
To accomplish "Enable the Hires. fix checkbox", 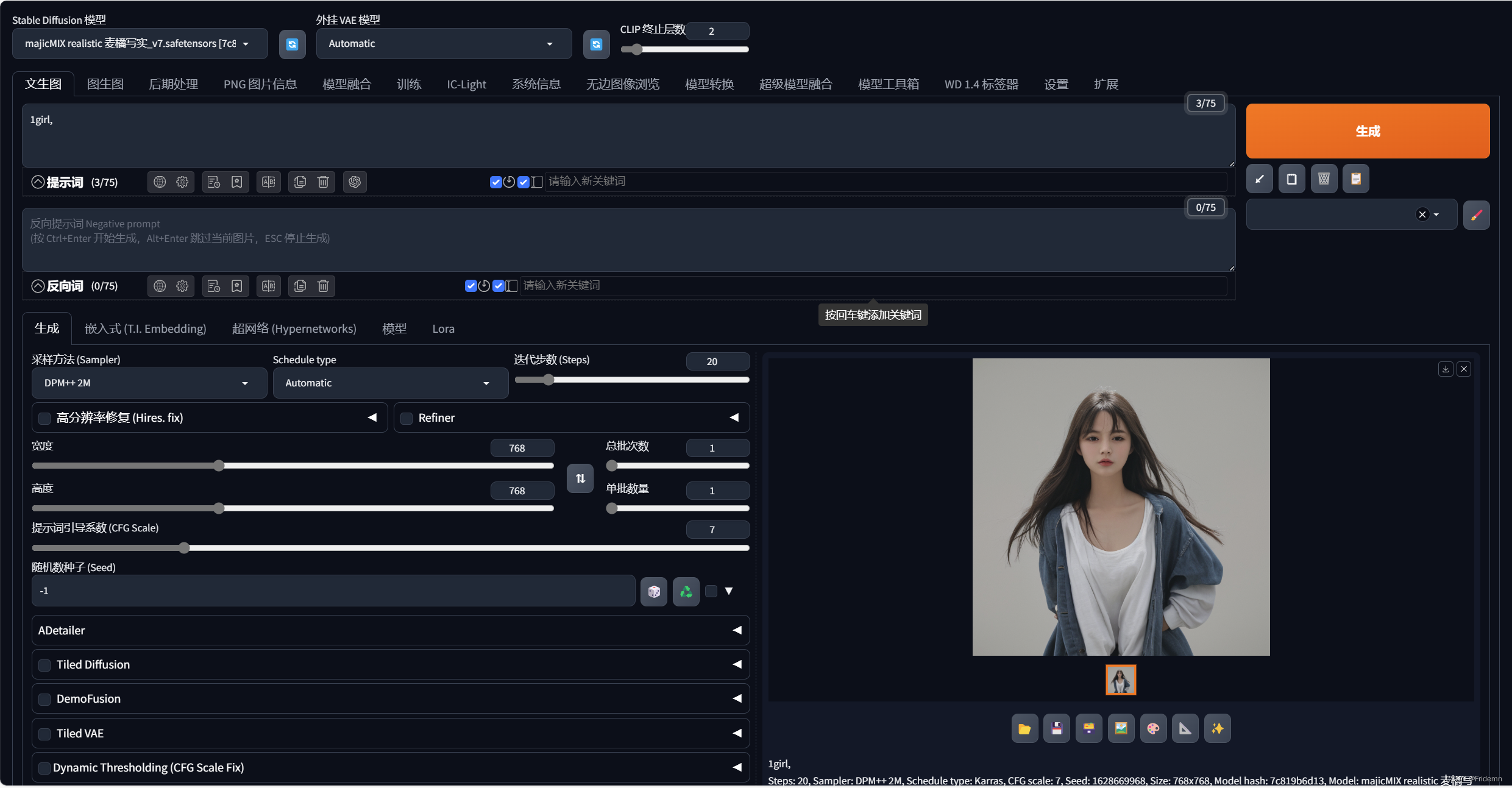I will (x=44, y=418).
